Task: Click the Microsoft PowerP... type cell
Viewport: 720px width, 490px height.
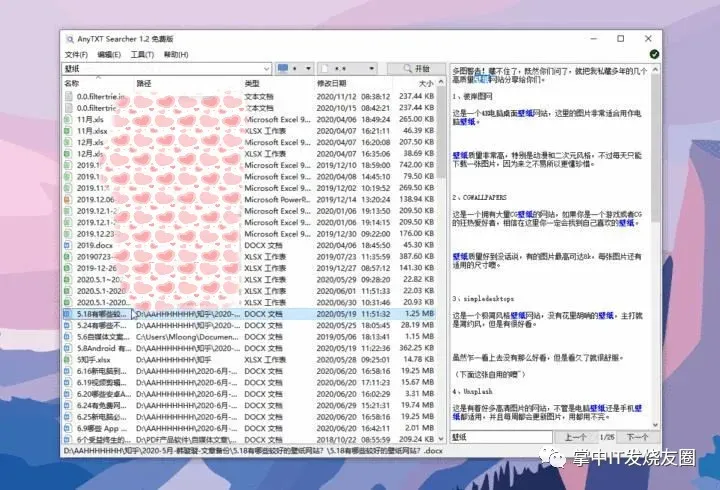Action: coord(277,199)
